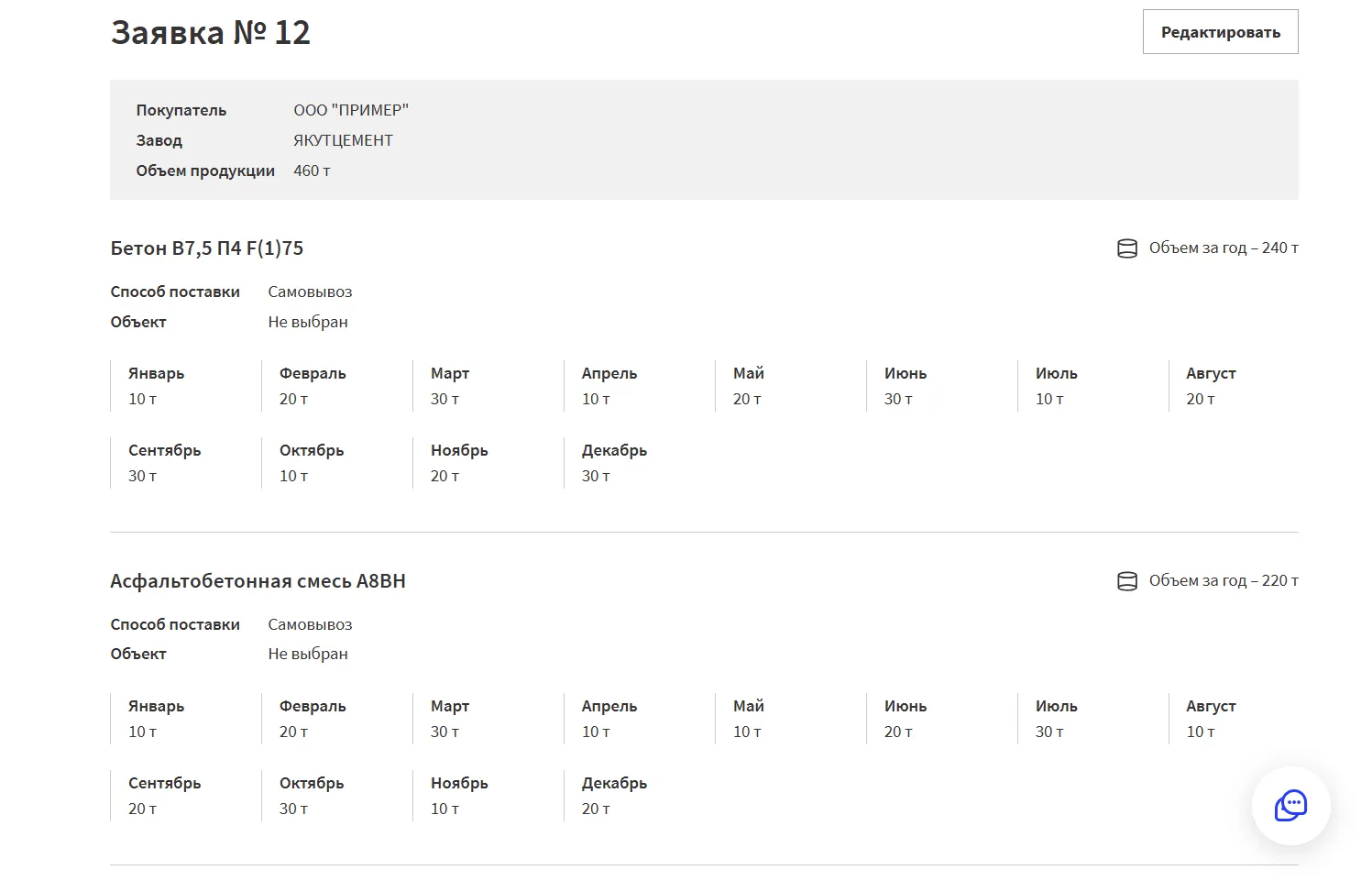The image size is (1372, 892).
Task: Select the Асфальтобетонная смесь А8ВН product title
Action: pos(258,581)
